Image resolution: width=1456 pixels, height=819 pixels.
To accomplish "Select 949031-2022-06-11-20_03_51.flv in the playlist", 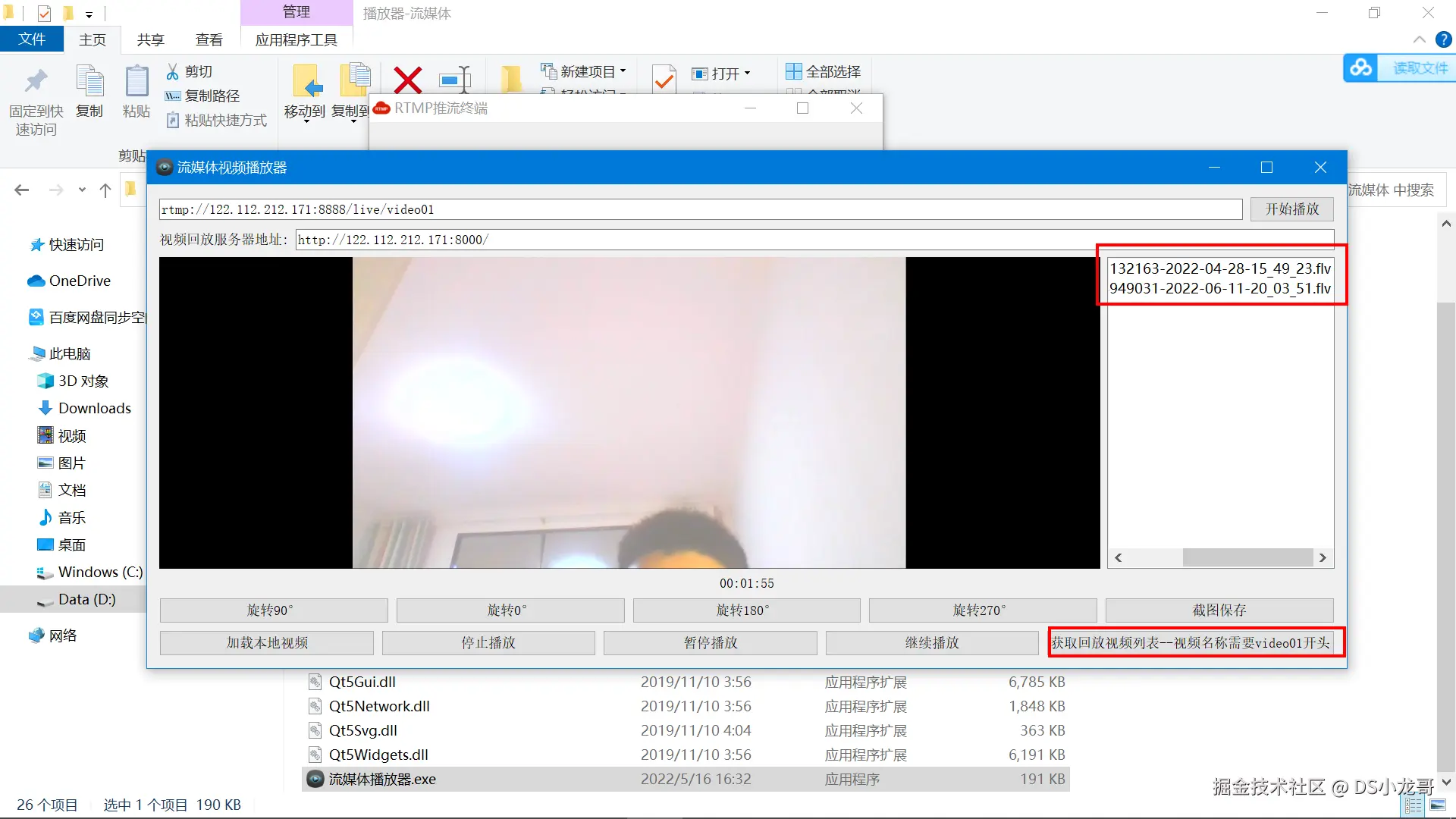I will click(x=1220, y=288).
